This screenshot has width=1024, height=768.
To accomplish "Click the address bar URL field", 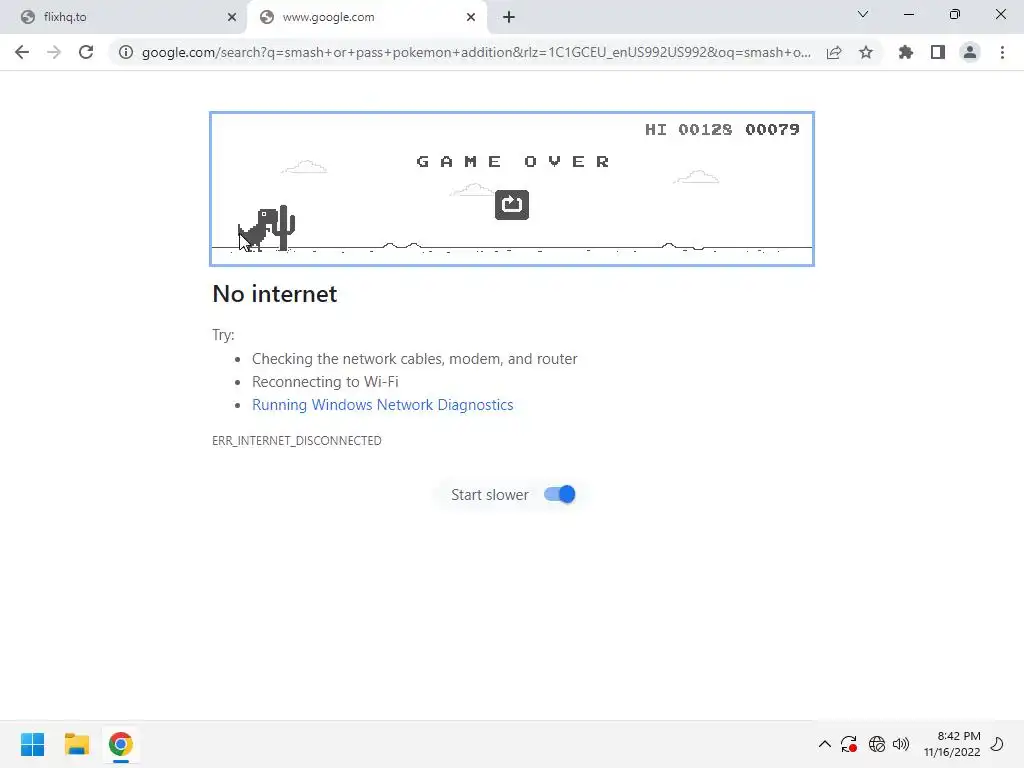I will (476, 52).
